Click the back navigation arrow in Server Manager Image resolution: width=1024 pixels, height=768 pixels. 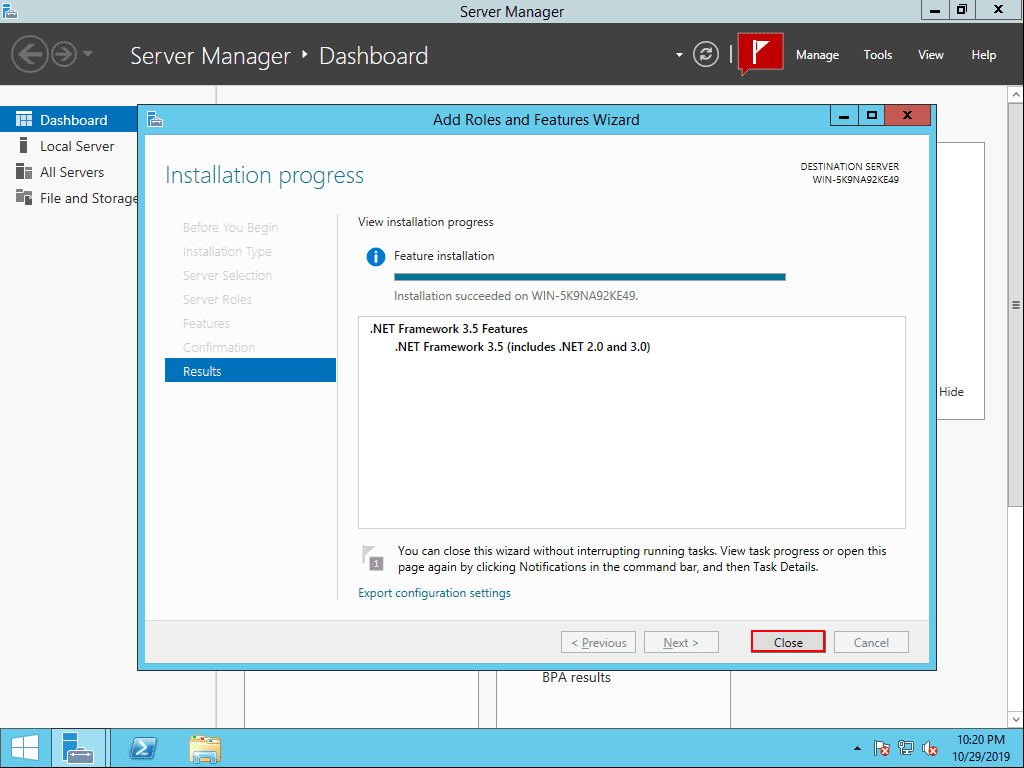coord(30,54)
